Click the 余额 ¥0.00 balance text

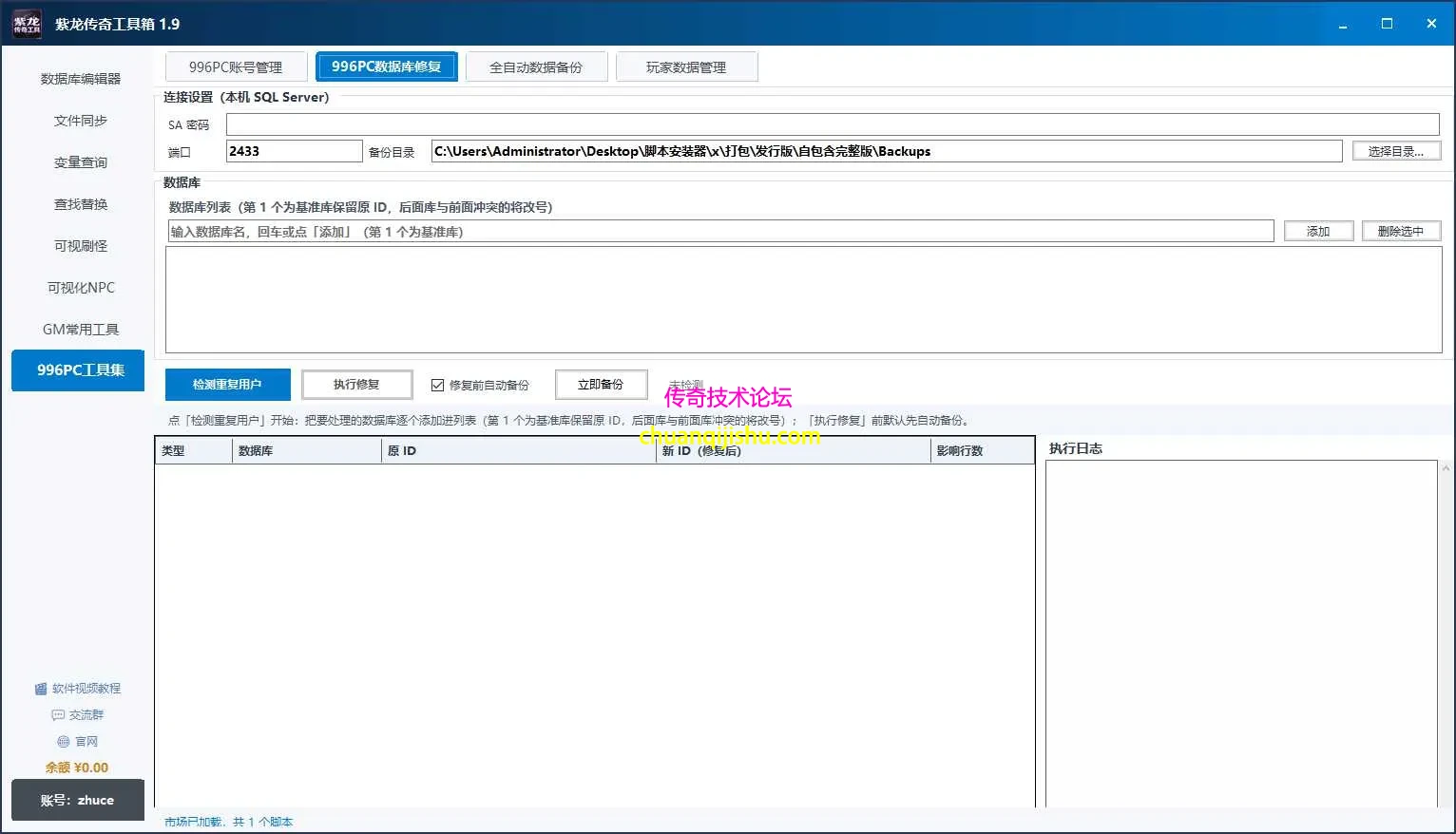click(x=77, y=768)
